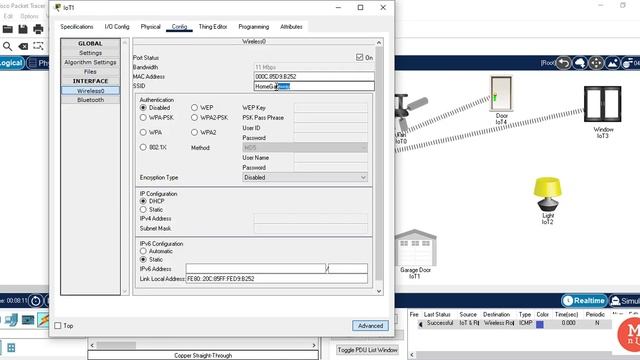Screen dimensions: 640x360
Task: Open Algorithm Settings in the sidebar
Action: [91, 62]
